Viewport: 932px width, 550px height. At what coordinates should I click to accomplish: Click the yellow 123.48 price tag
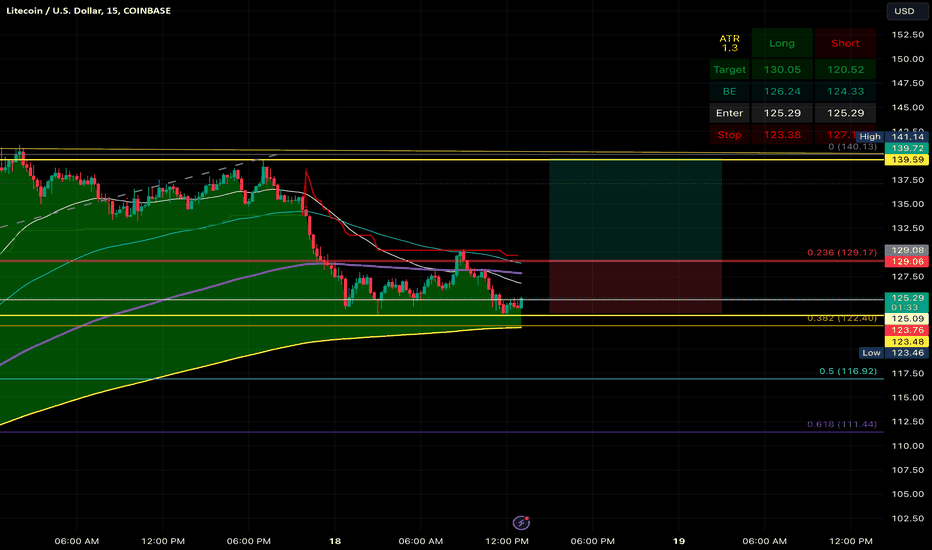click(907, 341)
